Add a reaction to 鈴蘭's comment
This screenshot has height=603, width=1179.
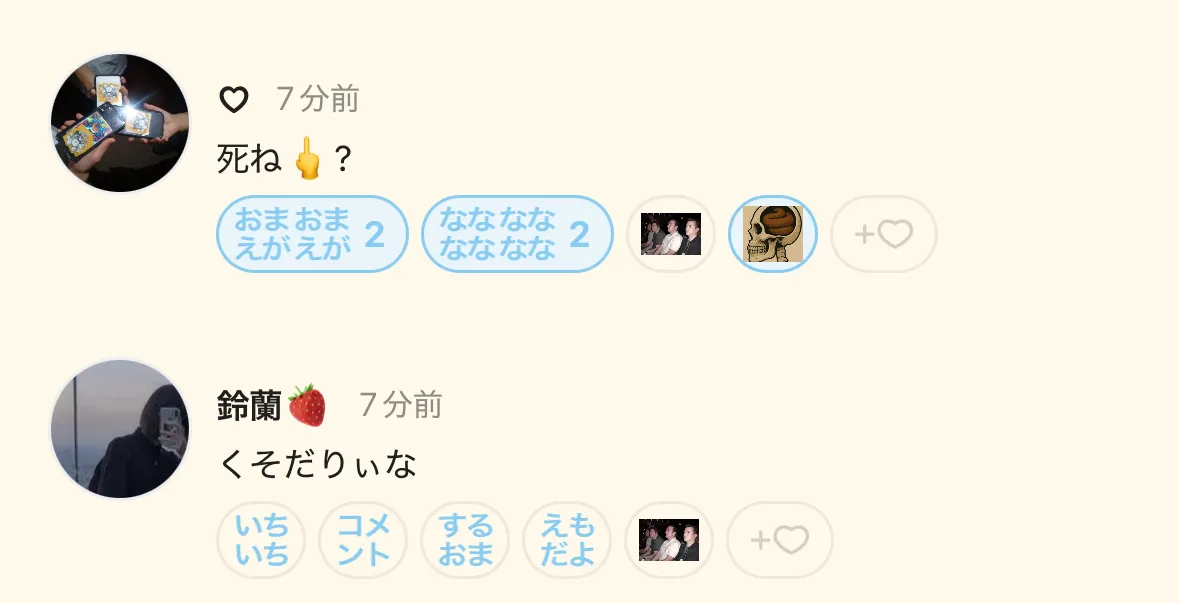tap(780, 540)
